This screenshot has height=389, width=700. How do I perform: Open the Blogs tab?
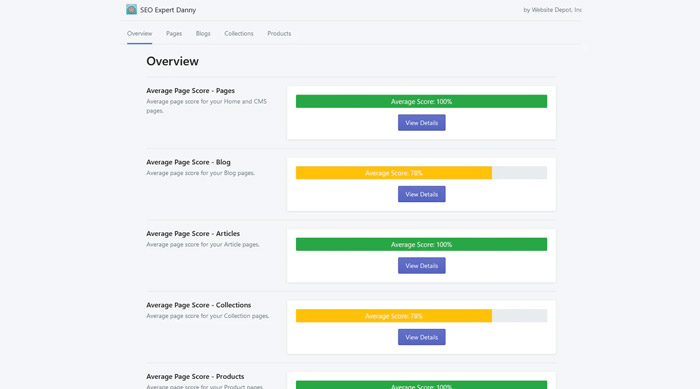point(203,33)
